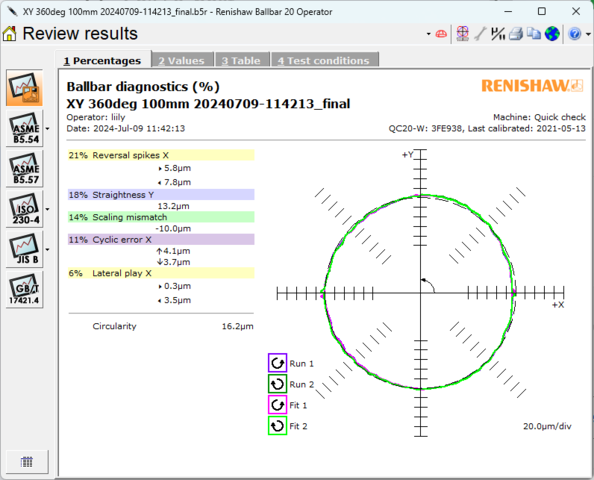This screenshot has height=480, width=594.
Task: Select the ASME B5.57 report icon
Action: [24, 169]
